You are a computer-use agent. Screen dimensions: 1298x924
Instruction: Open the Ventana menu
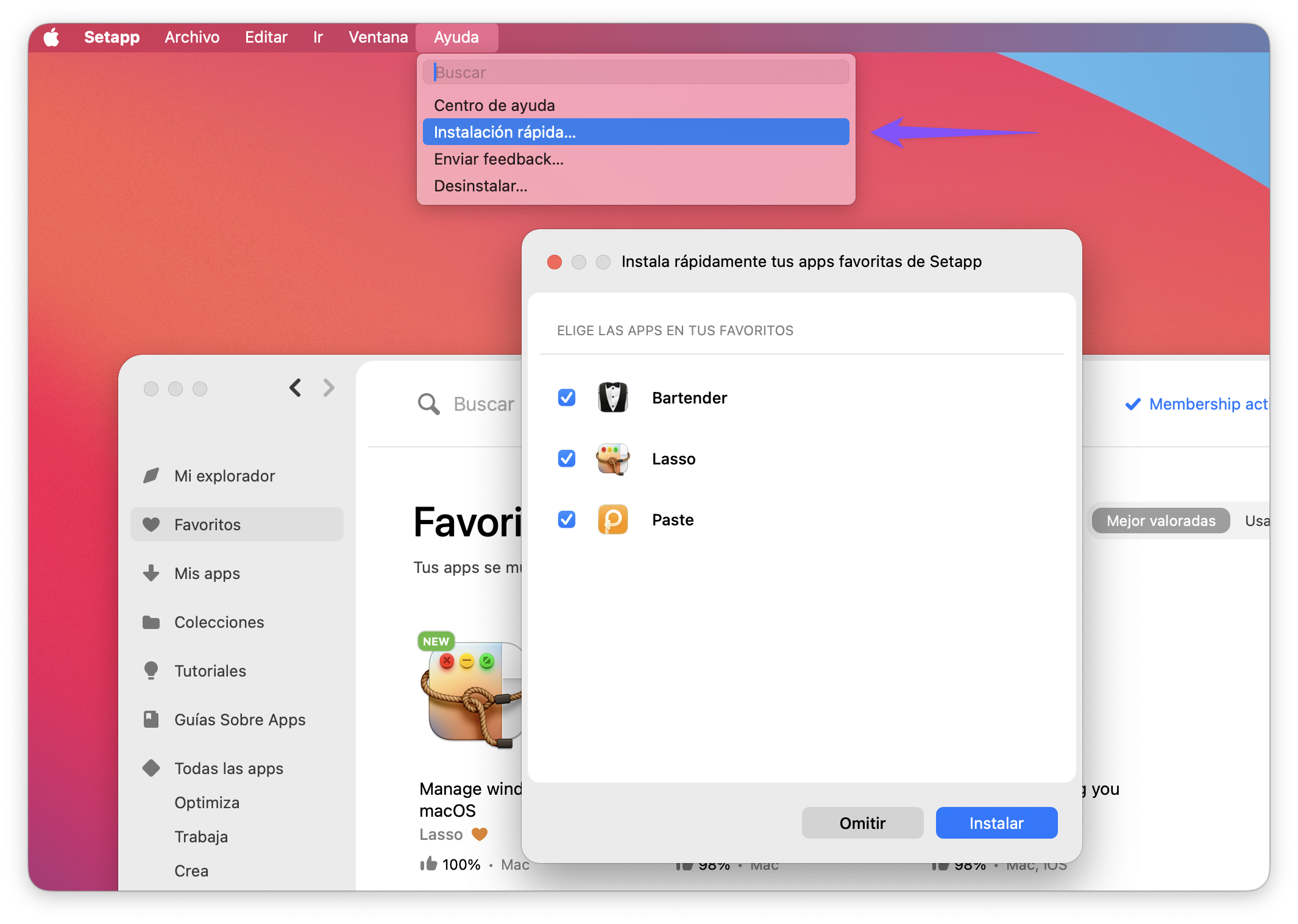(378, 37)
